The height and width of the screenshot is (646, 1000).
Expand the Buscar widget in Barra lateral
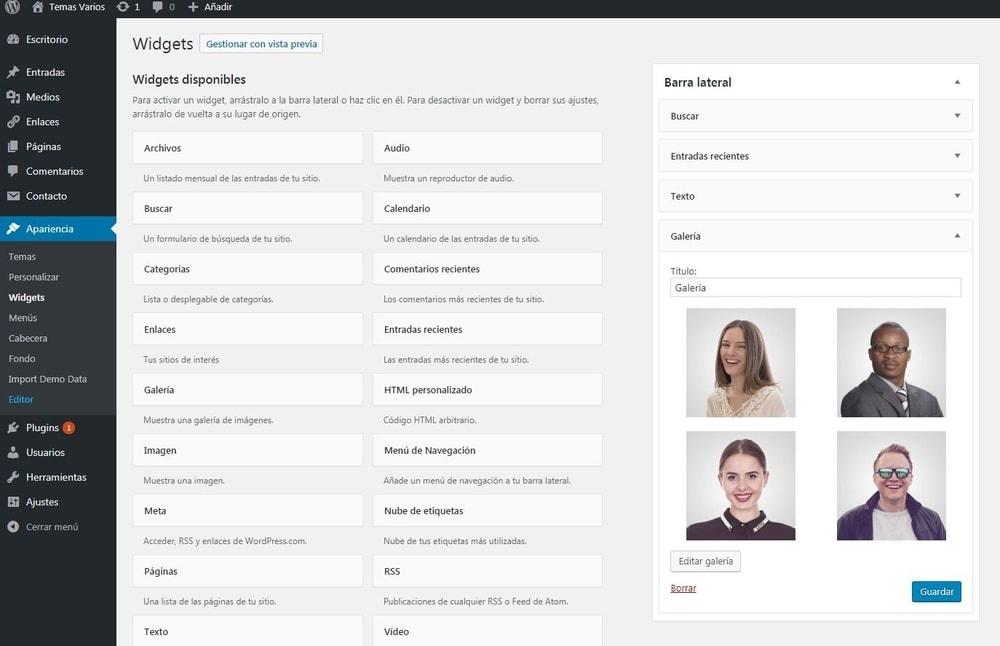pyautogui.click(x=957, y=116)
